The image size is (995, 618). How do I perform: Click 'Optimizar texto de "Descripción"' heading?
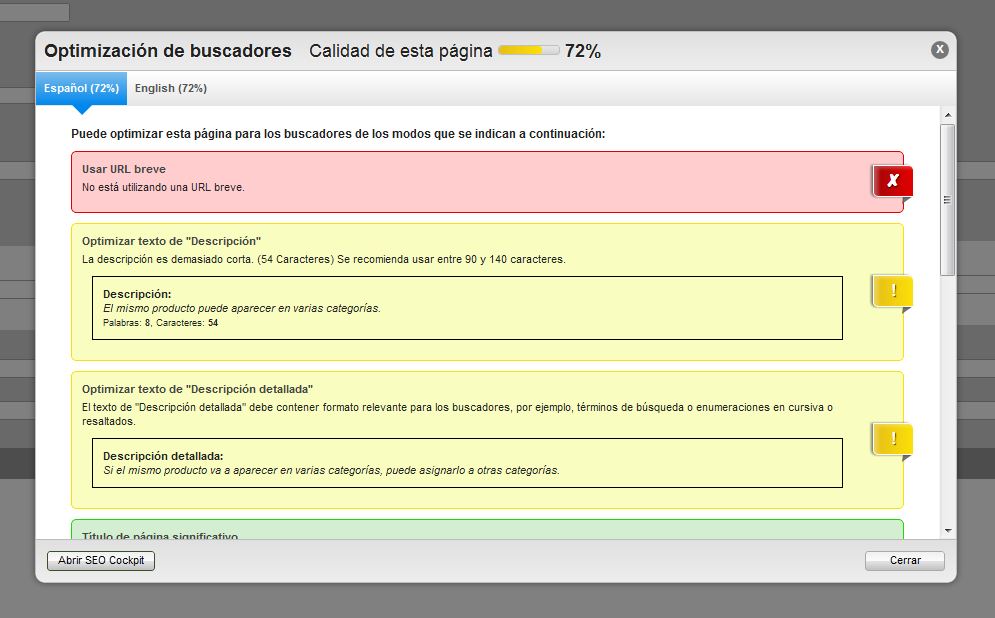(171, 241)
